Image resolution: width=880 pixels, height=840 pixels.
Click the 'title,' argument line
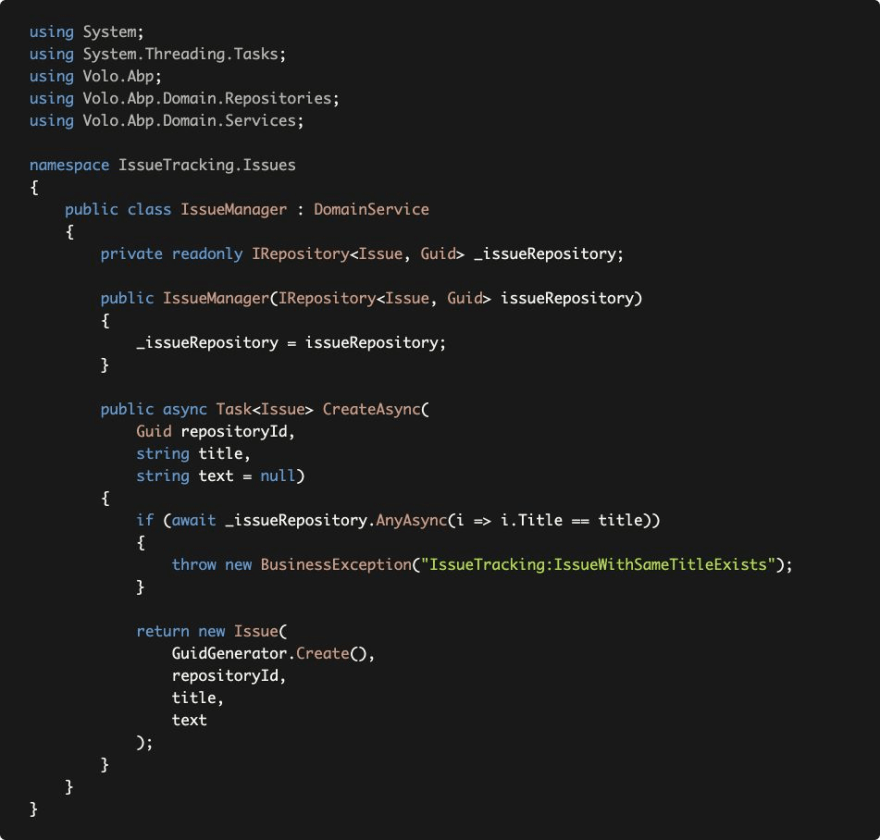click(x=198, y=698)
